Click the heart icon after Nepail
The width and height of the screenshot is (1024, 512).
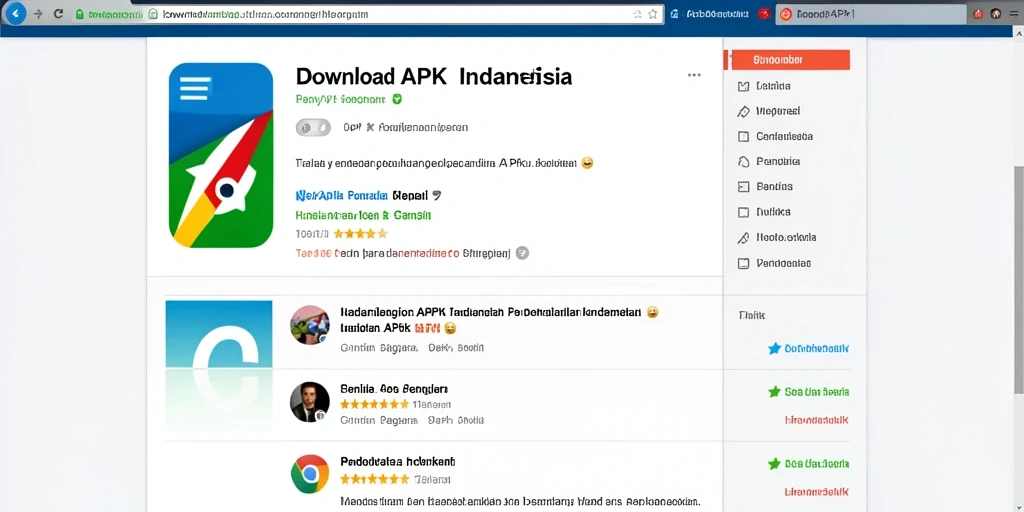coord(437,195)
